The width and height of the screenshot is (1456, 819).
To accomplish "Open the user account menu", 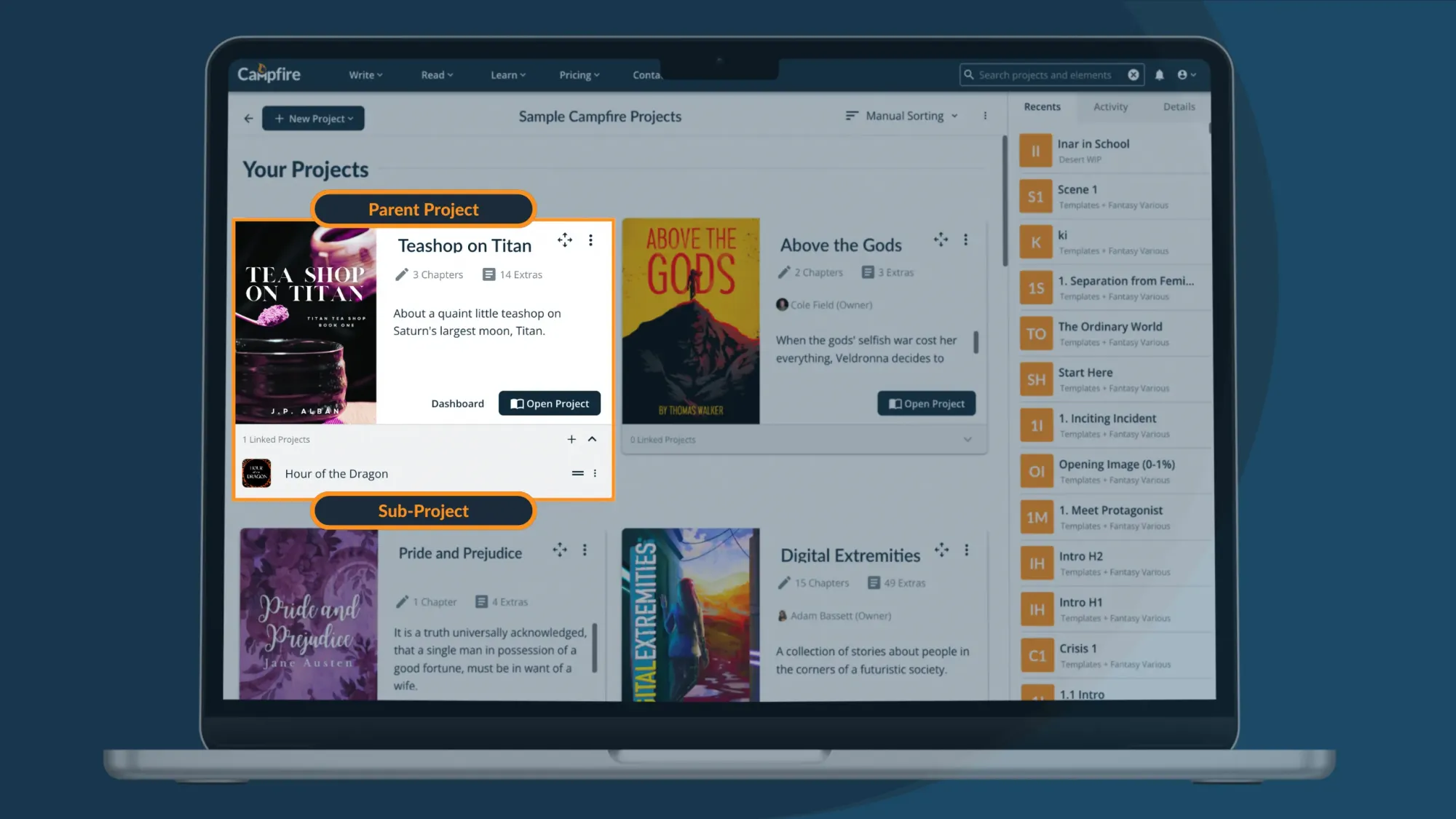I will 1187,74.
